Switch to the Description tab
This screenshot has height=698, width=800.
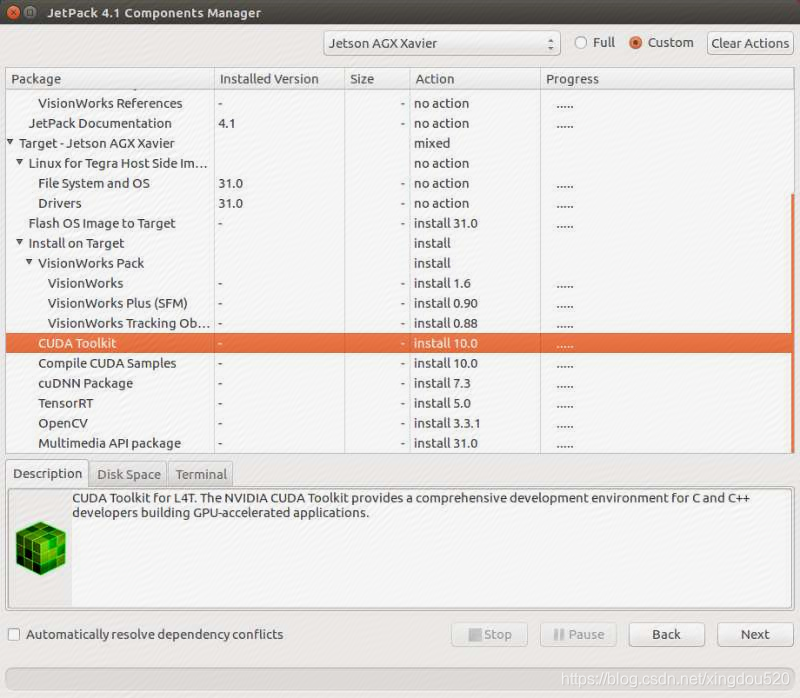(47, 473)
